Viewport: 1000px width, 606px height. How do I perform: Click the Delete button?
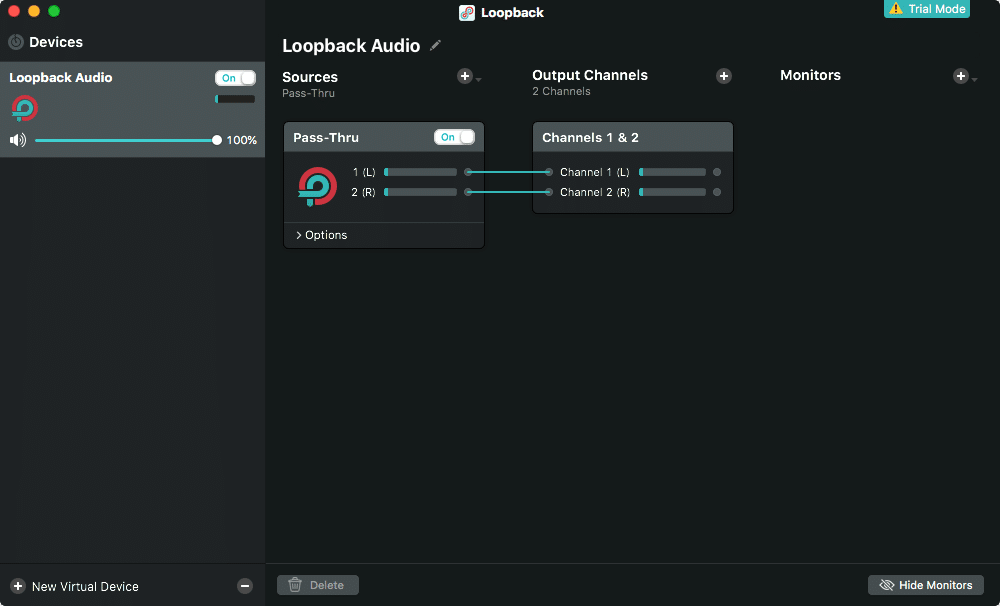click(318, 585)
